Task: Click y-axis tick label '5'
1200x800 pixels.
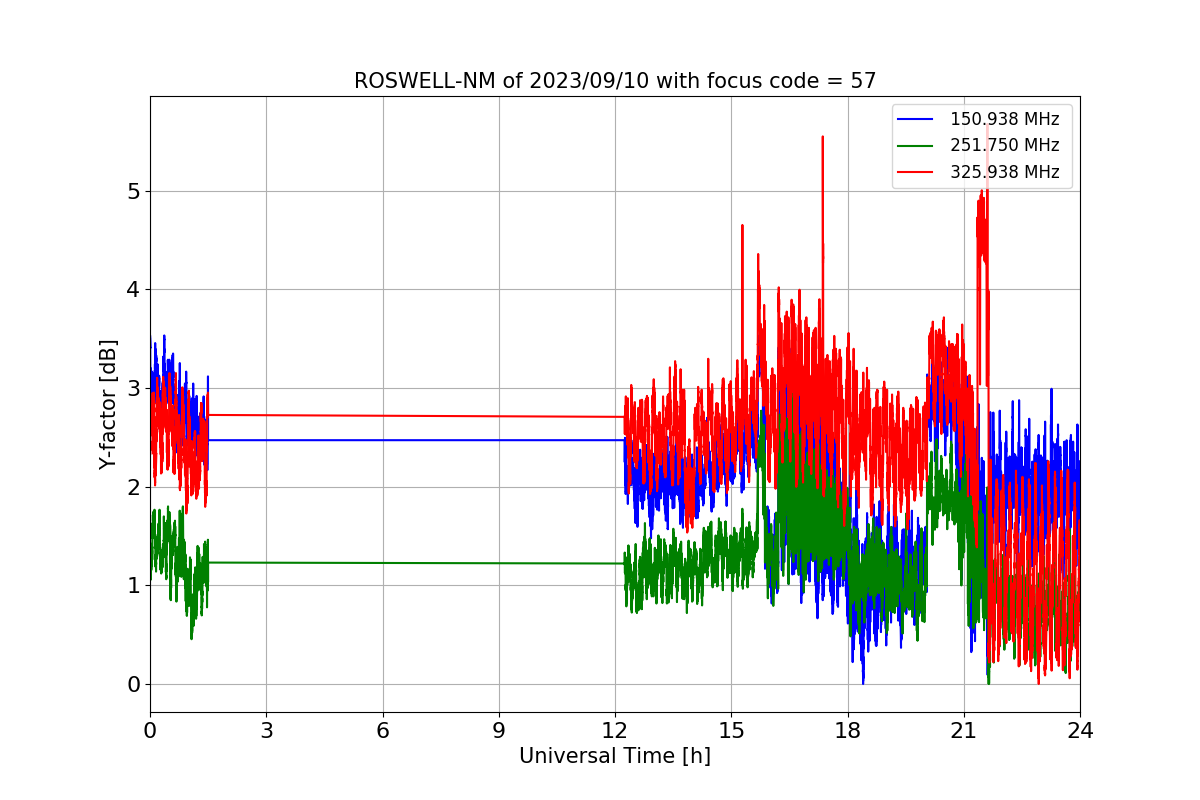Action: pos(133,191)
